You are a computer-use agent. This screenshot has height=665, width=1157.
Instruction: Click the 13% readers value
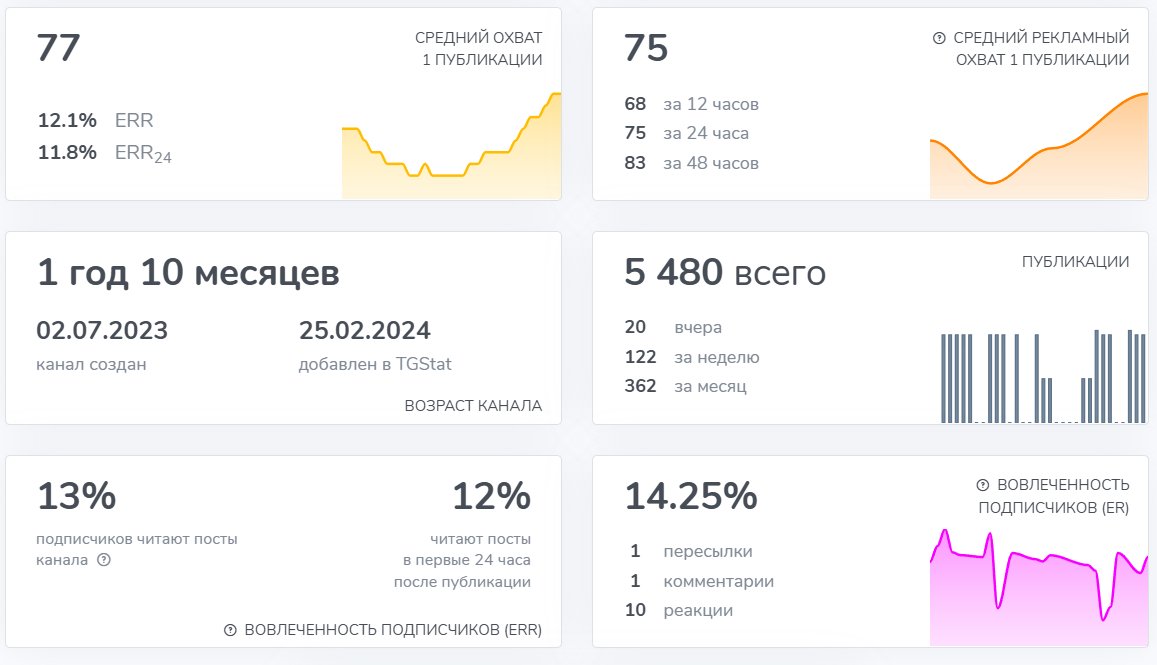click(x=77, y=496)
